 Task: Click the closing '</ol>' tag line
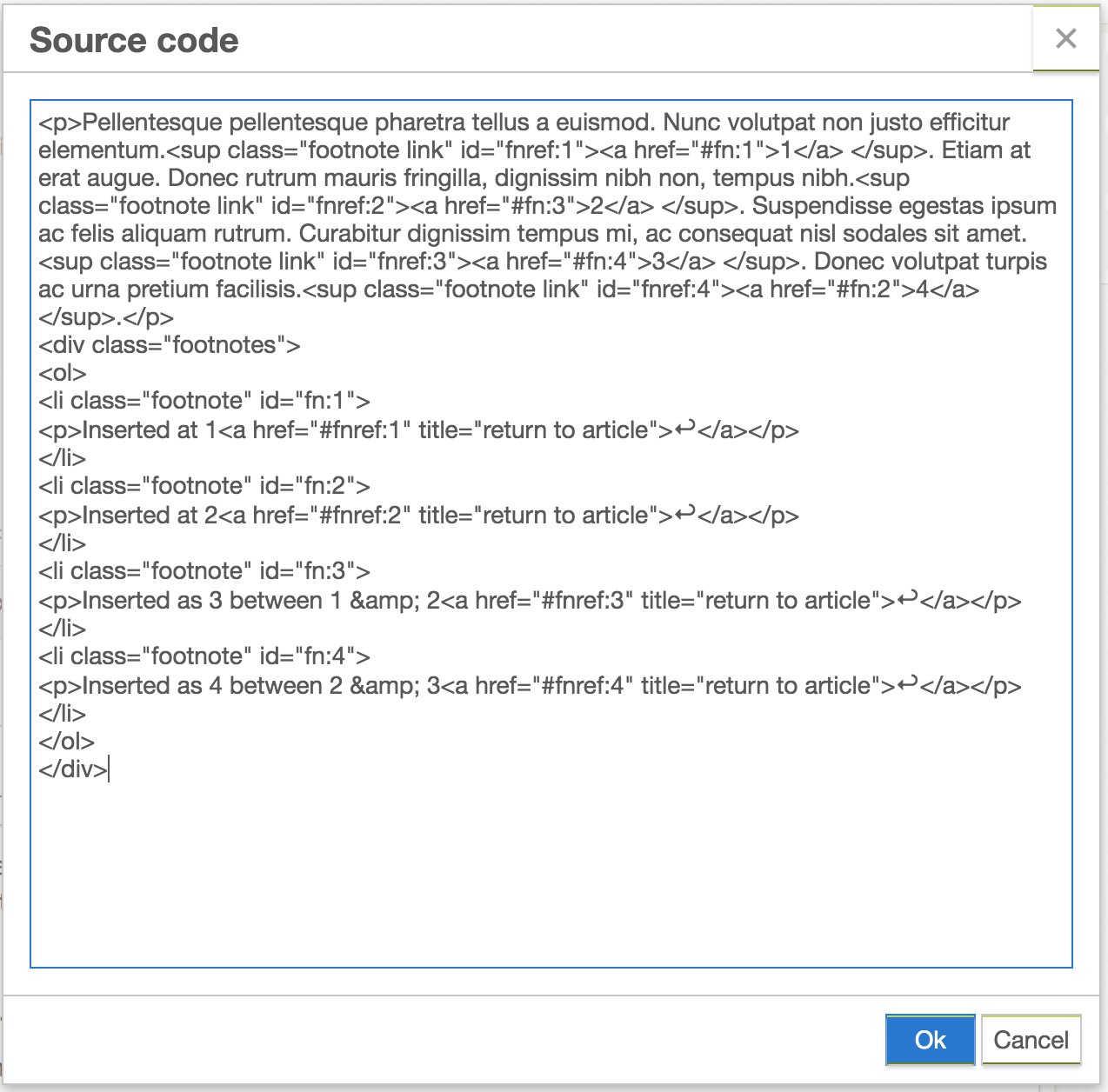coord(66,742)
